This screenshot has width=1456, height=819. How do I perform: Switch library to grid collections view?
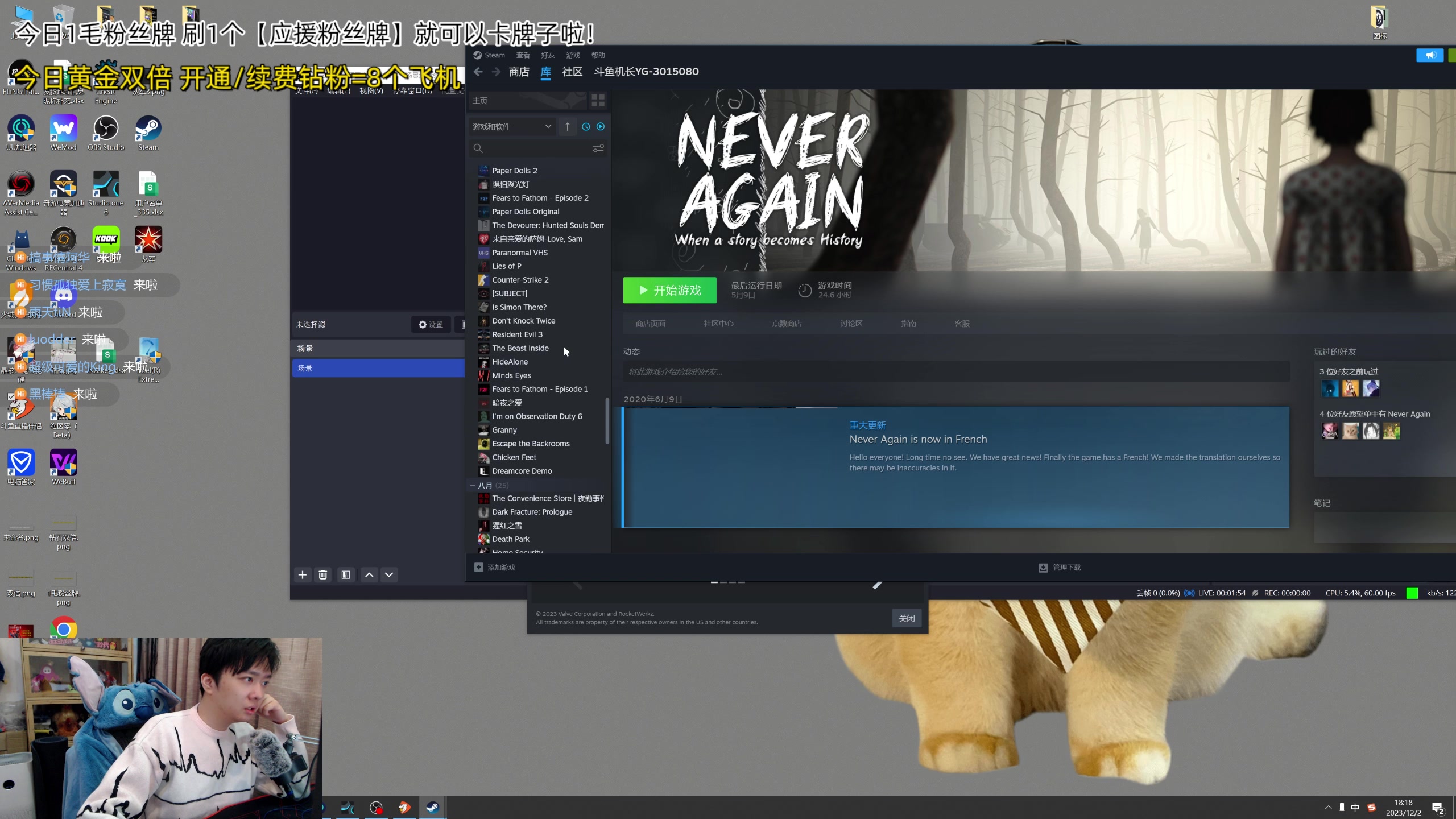tap(598, 101)
